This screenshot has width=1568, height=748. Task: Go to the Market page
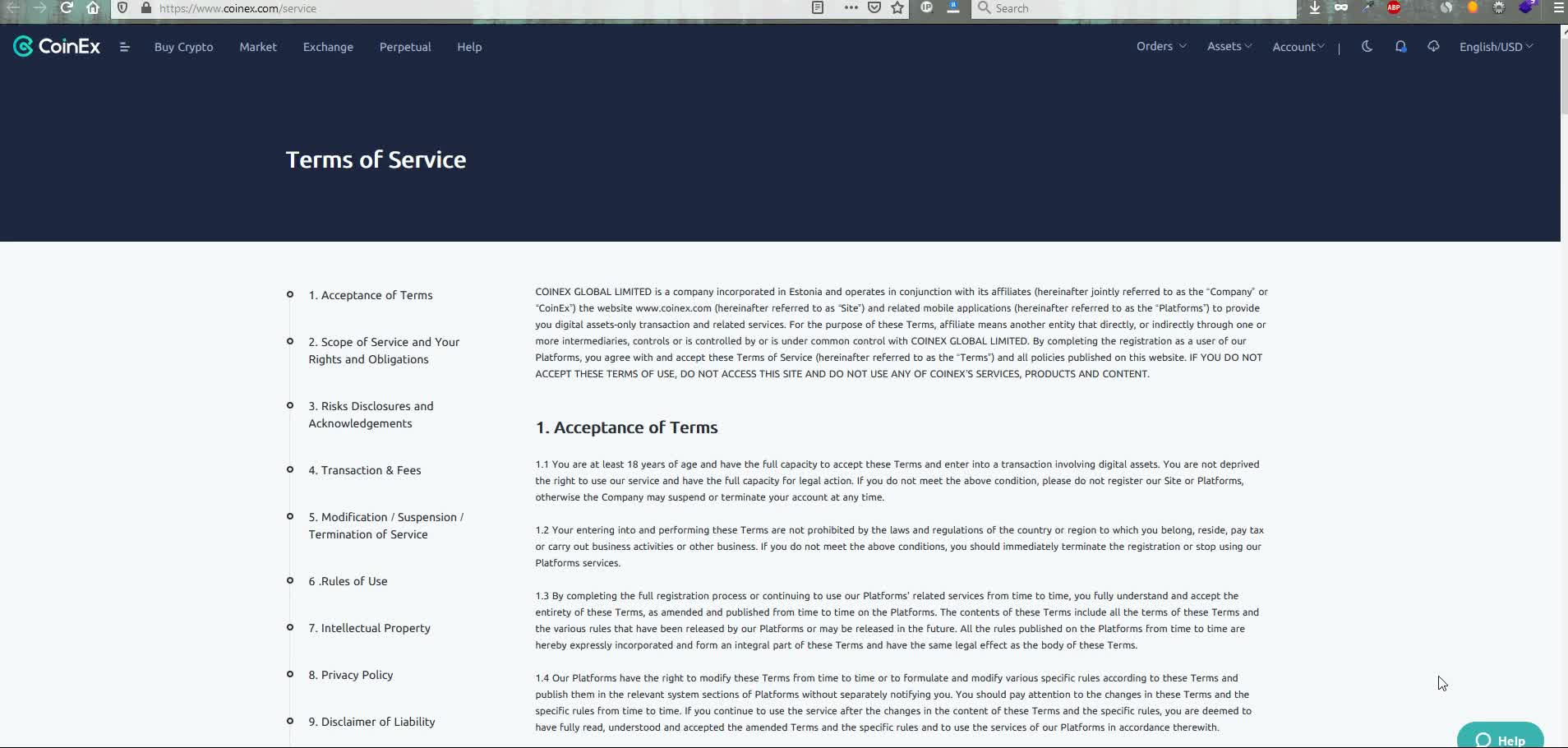click(x=258, y=47)
